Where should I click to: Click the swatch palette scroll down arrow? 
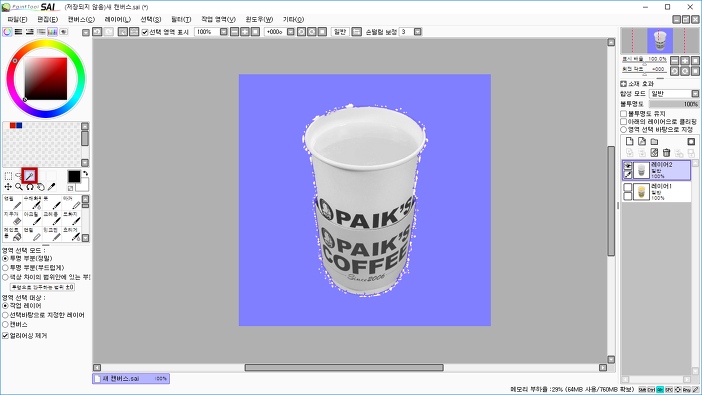coord(85,163)
